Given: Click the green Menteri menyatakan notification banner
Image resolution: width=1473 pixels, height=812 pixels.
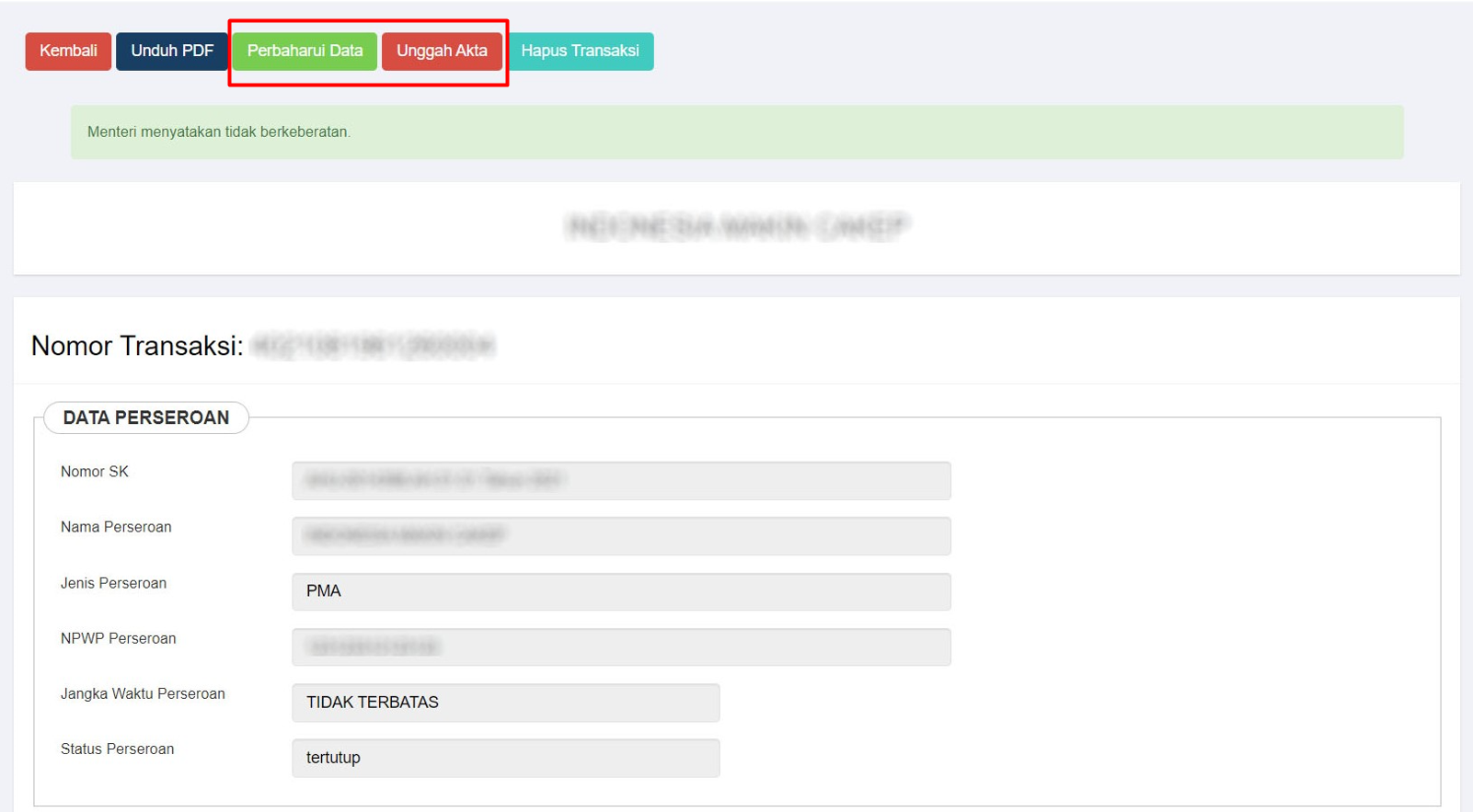Looking at the screenshot, I should pyautogui.click(x=736, y=132).
